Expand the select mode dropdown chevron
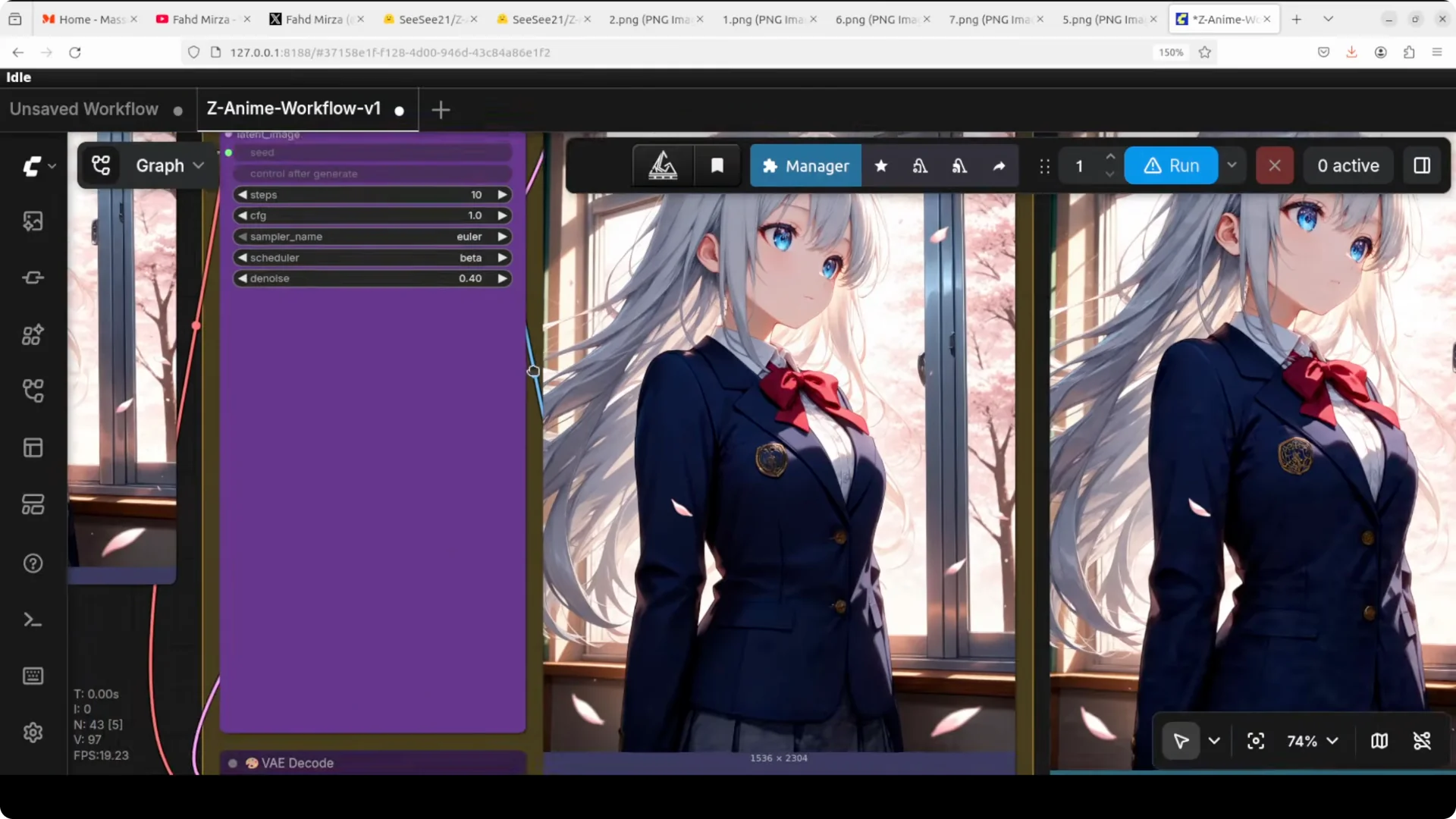This screenshot has height=819, width=1456. pos(1214,741)
